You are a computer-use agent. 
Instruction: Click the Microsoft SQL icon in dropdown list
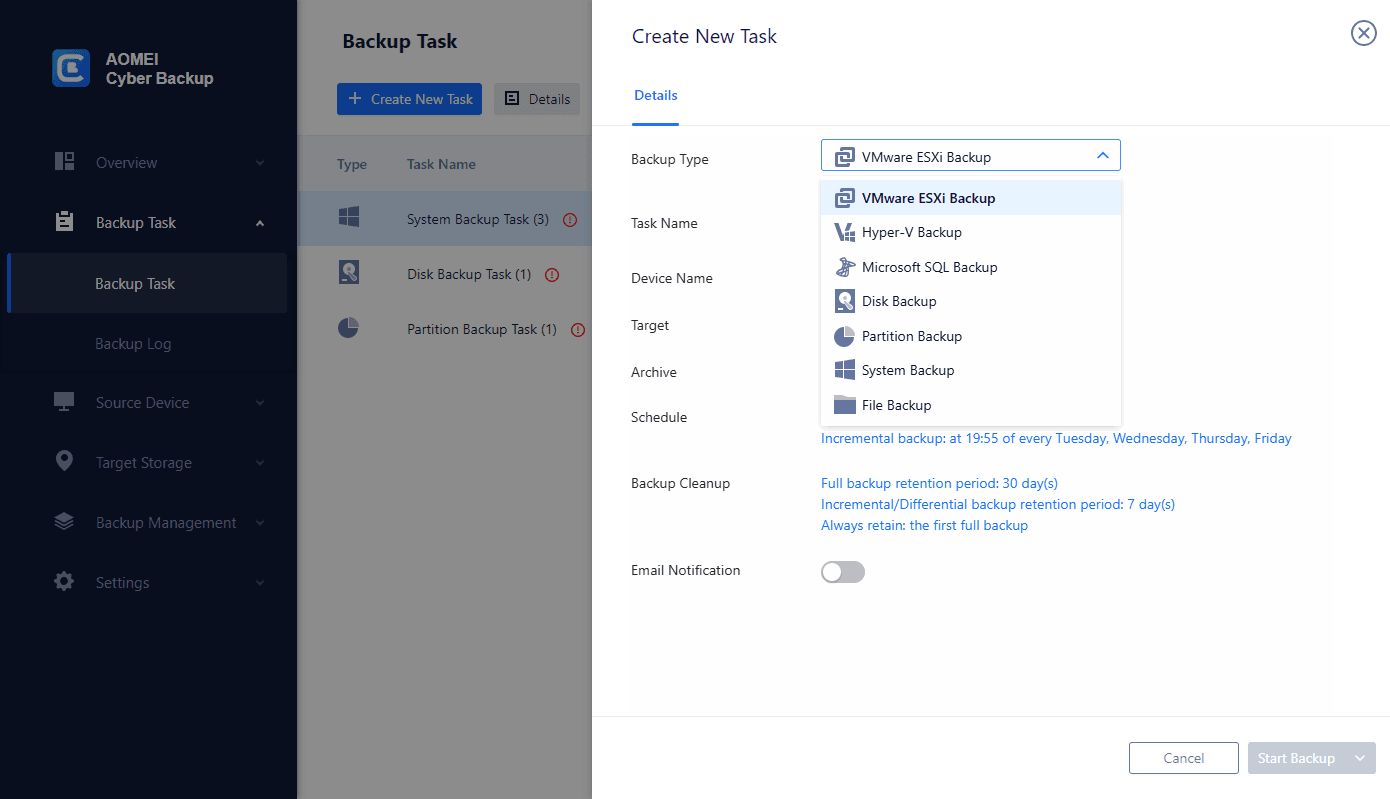[x=845, y=267]
